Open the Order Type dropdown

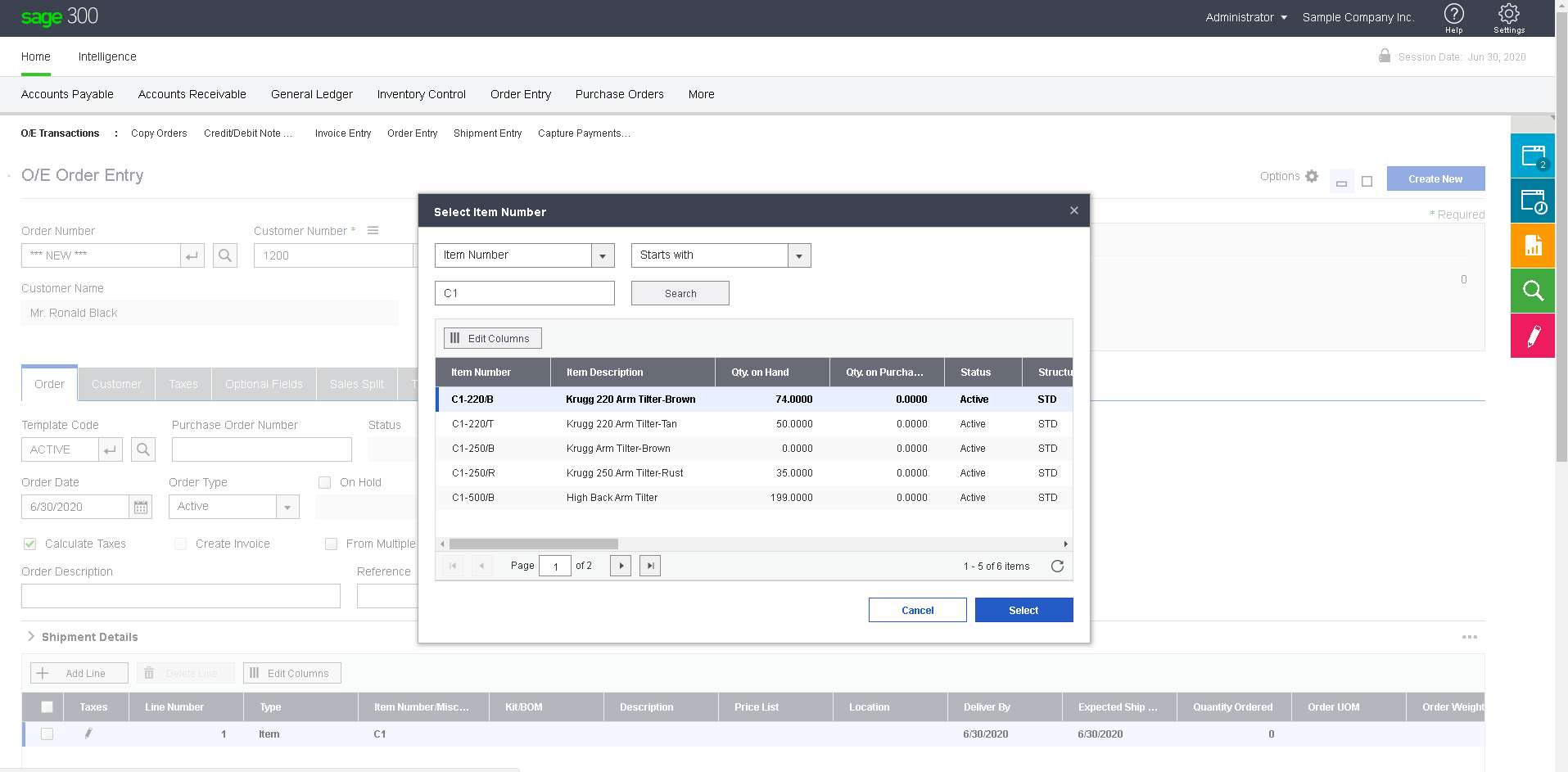(287, 507)
